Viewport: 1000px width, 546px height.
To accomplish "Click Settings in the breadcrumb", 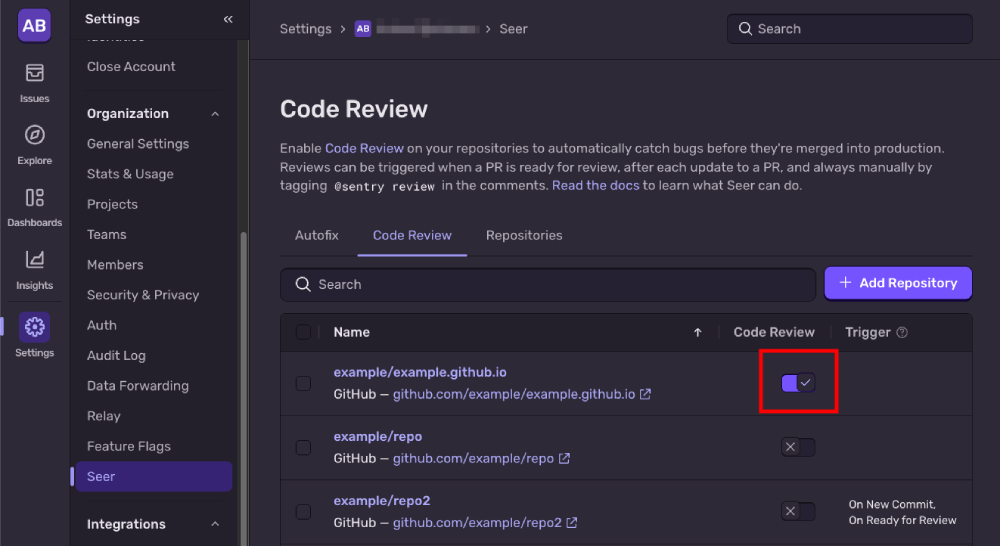I will click(x=305, y=29).
